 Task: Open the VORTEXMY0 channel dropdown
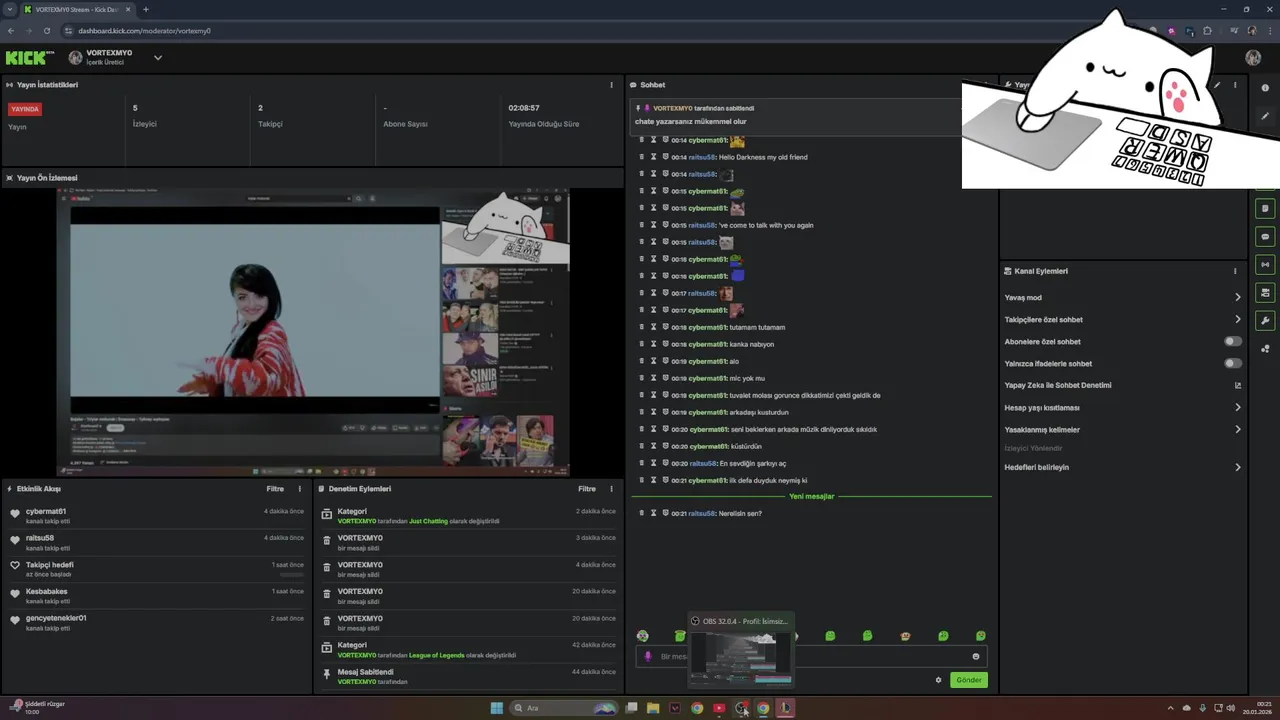pyautogui.click(x=158, y=58)
